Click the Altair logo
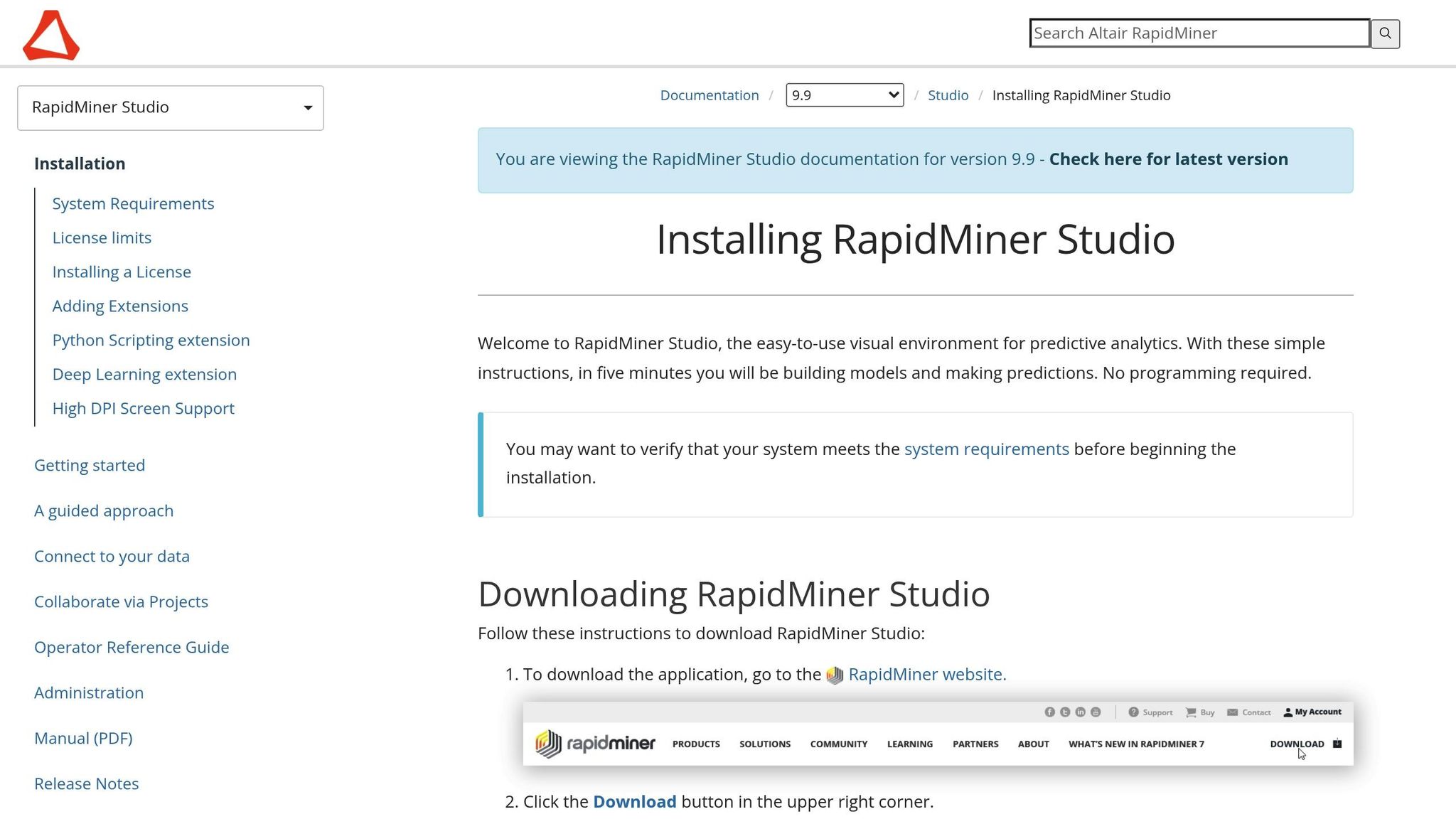This screenshot has width=1456, height=819. coord(51,33)
